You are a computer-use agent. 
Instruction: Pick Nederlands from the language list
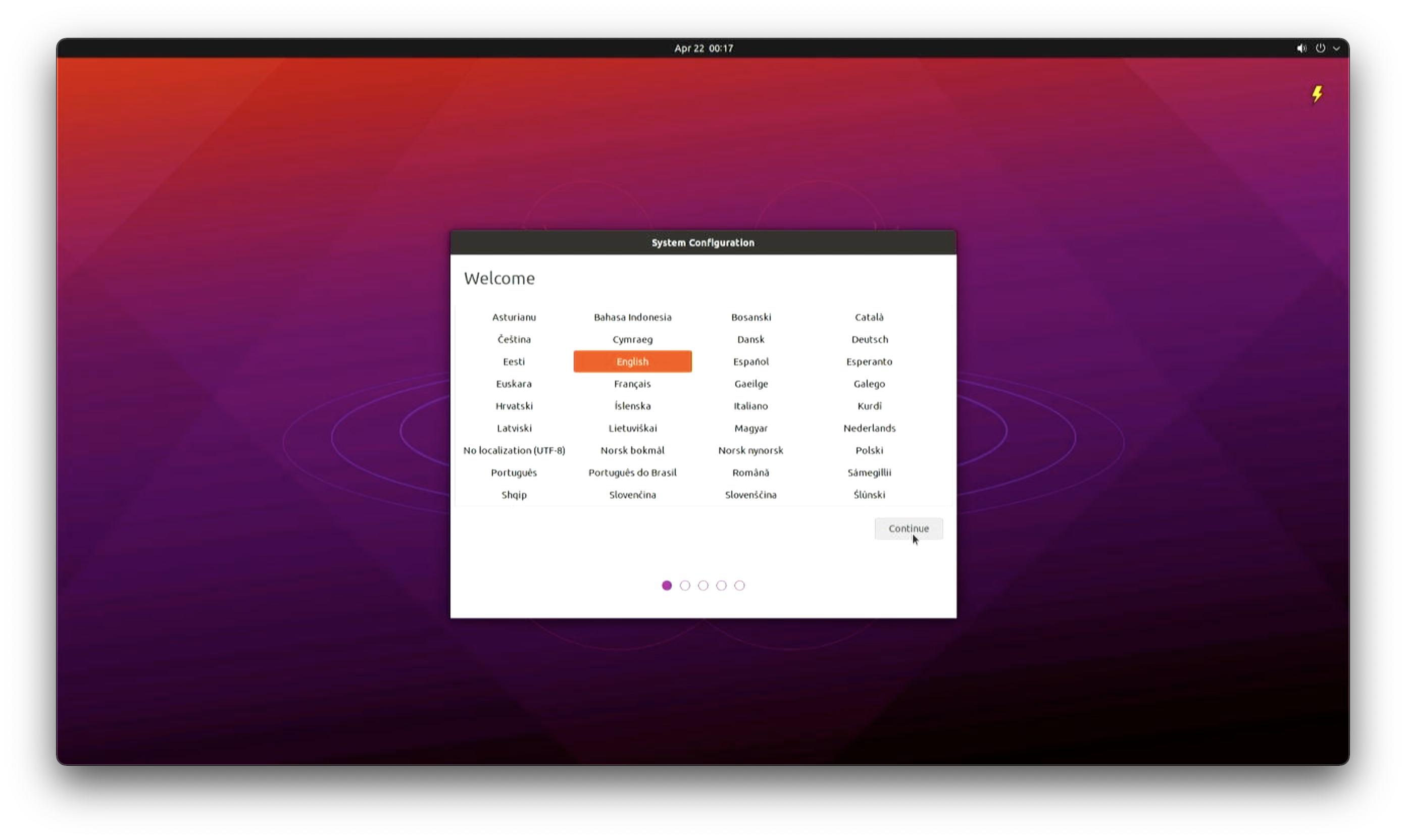pyautogui.click(x=869, y=428)
